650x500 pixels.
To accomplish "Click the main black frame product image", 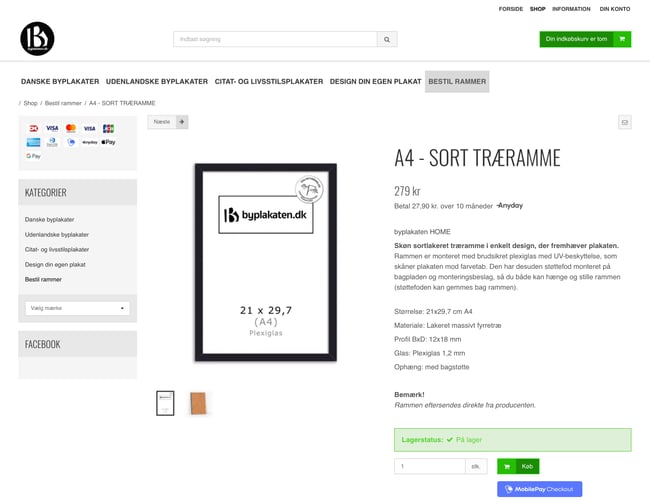I will pos(266,262).
